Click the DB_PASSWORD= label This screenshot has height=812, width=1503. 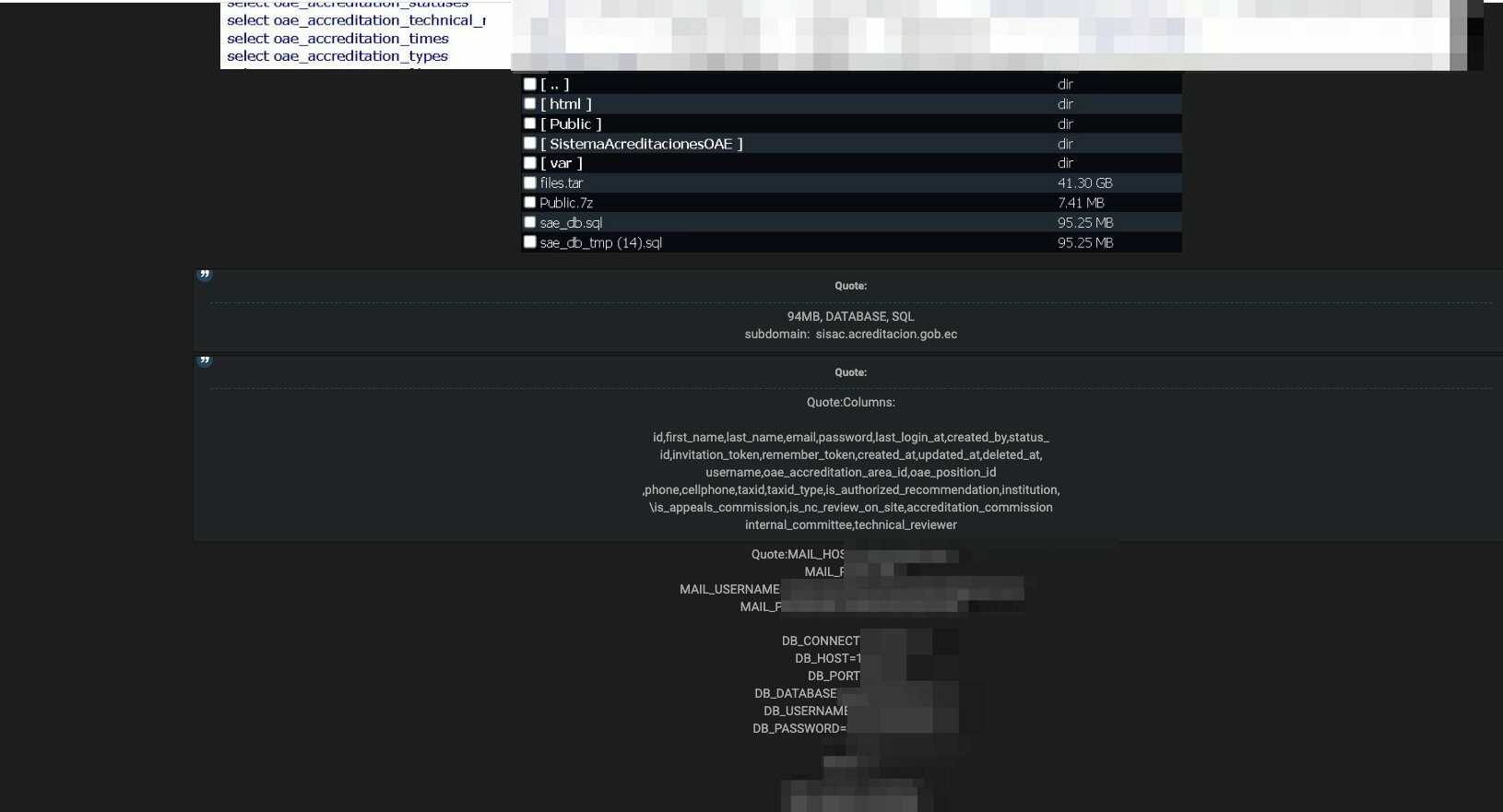(x=799, y=728)
